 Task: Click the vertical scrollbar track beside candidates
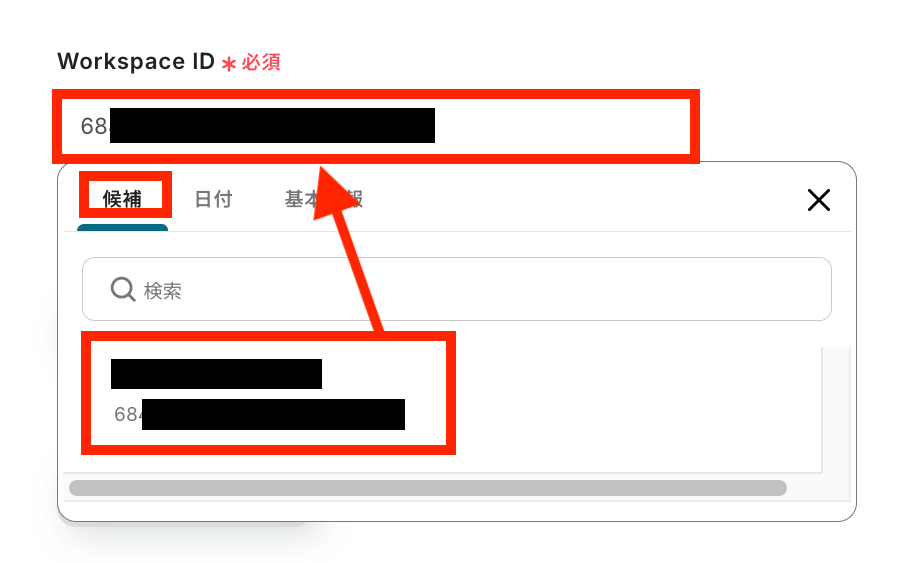(836, 410)
